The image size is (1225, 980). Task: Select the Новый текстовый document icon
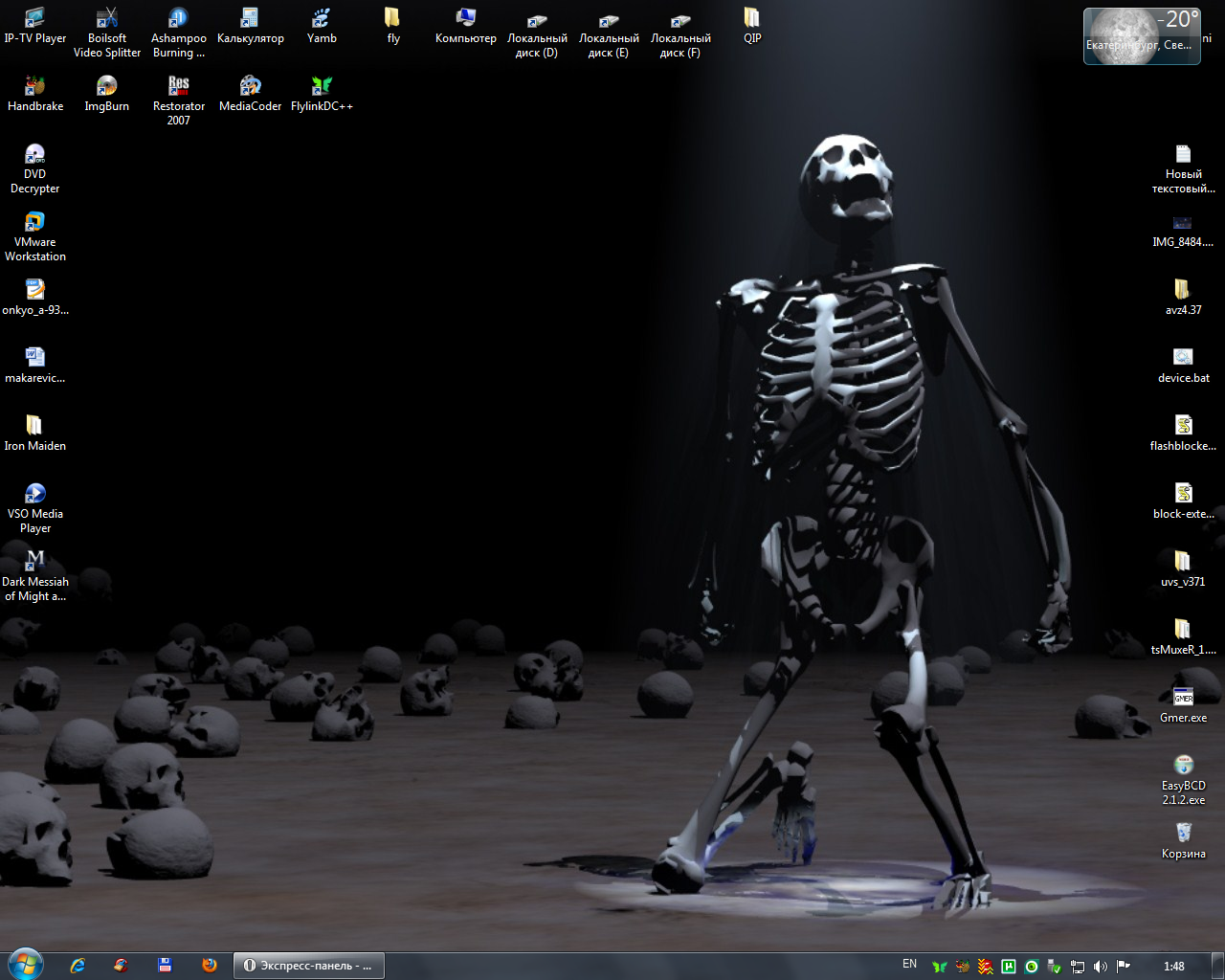coord(1184,168)
